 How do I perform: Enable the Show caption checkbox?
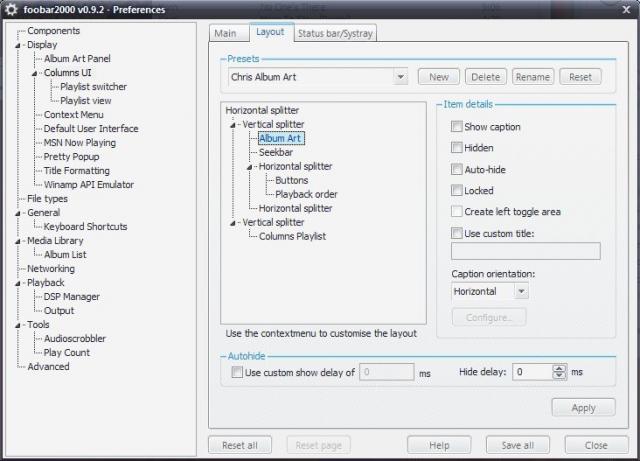click(x=457, y=127)
